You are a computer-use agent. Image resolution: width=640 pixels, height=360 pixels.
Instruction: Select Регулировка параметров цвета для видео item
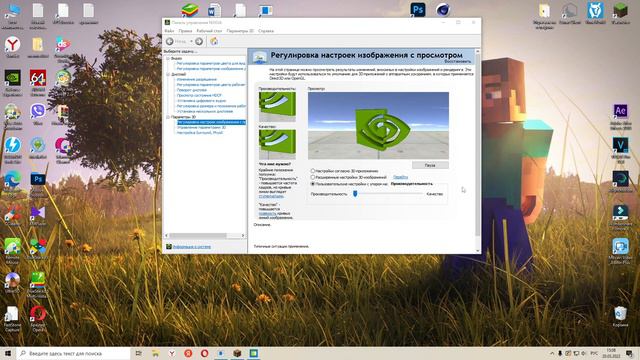[x=211, y=64]
